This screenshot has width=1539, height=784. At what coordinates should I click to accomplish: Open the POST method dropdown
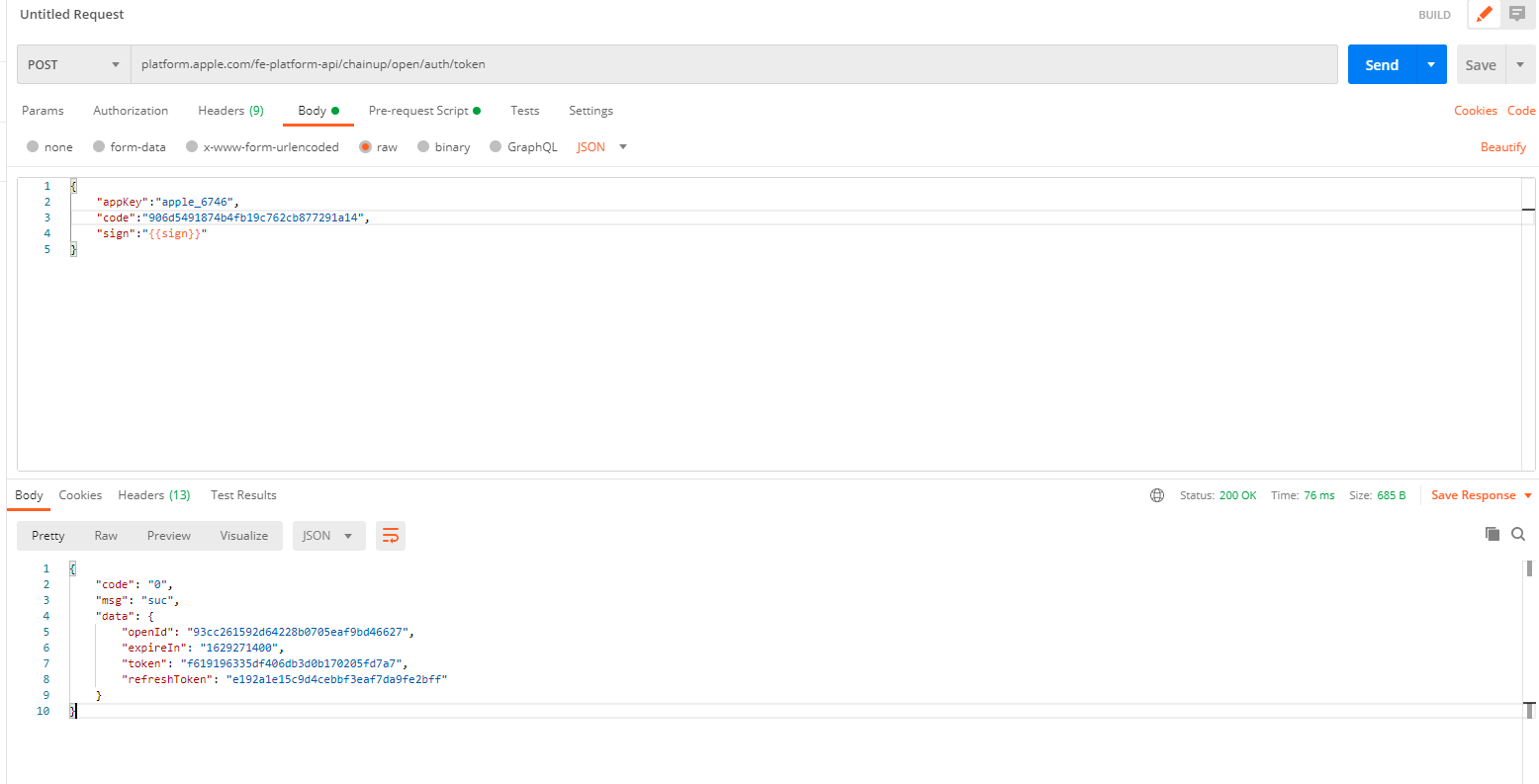click(74, 64)
